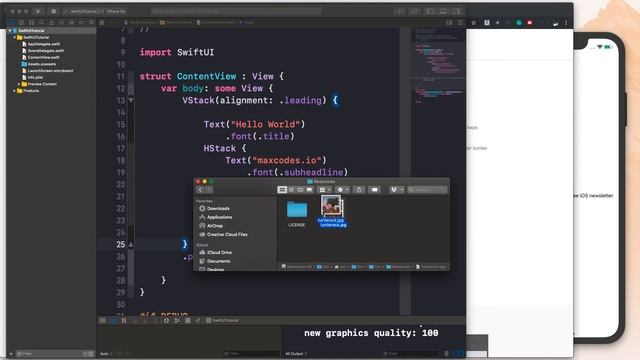Open the report navigator icon
Image resolution: width=640 pixels, height=360 pixels.
91,22
